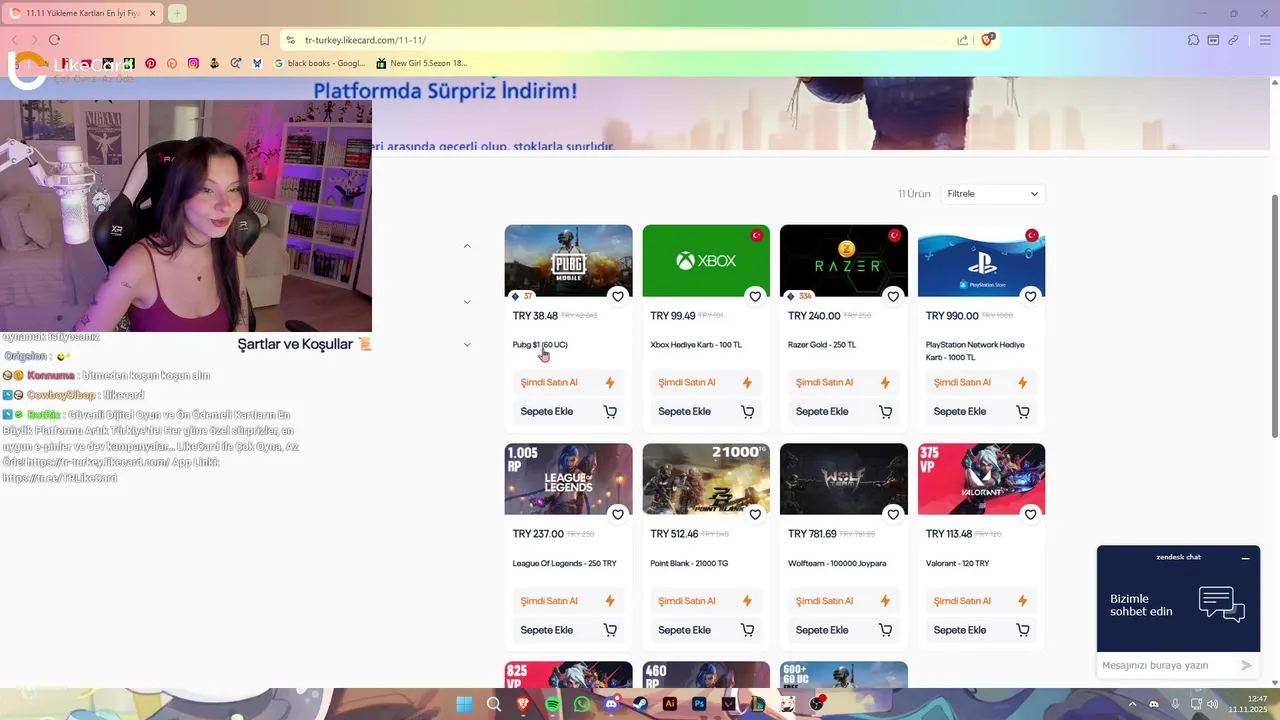The width and height of the screenshot is (1280, 720).
Task: Open the black books Google bookmark
Action: point(320,63)
